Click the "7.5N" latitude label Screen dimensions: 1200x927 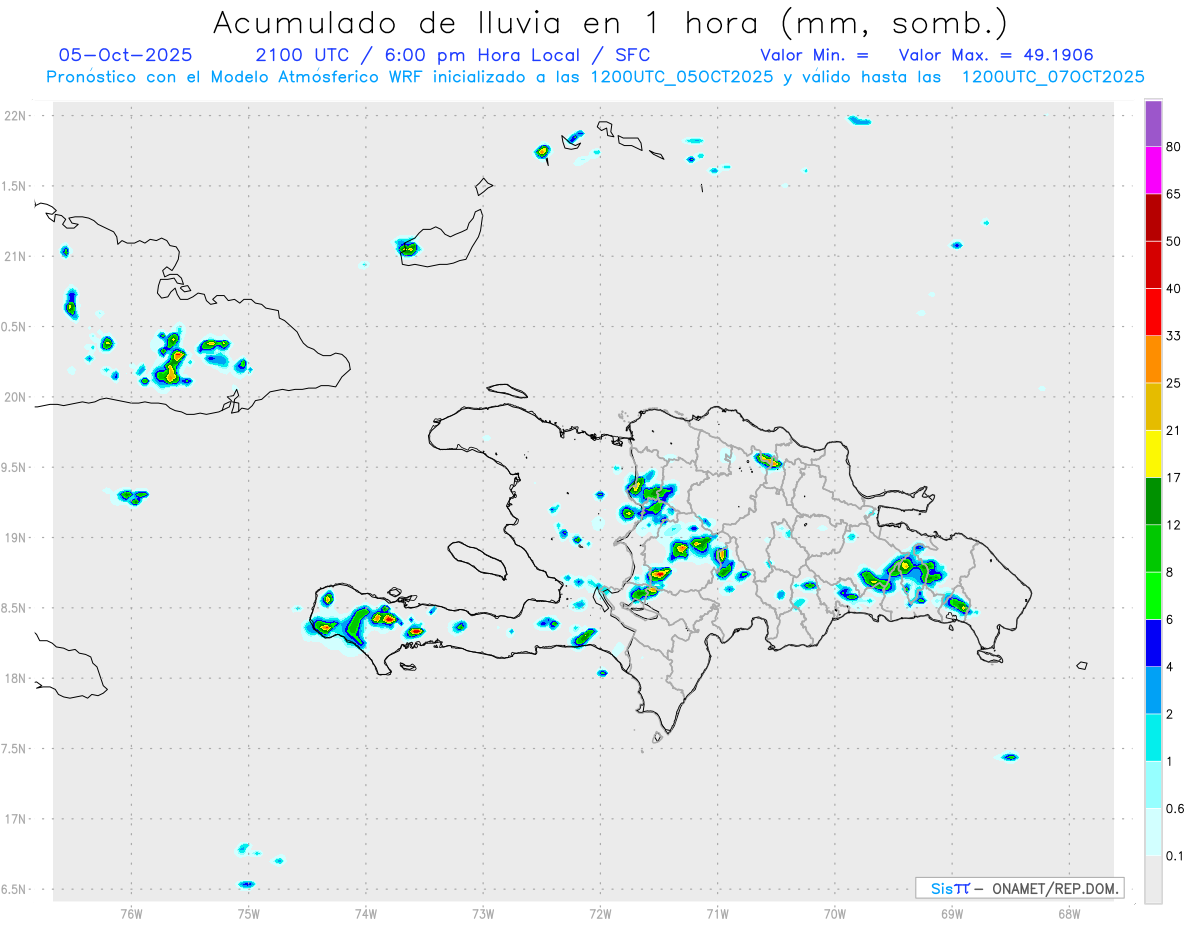click(x=15, y=748)
